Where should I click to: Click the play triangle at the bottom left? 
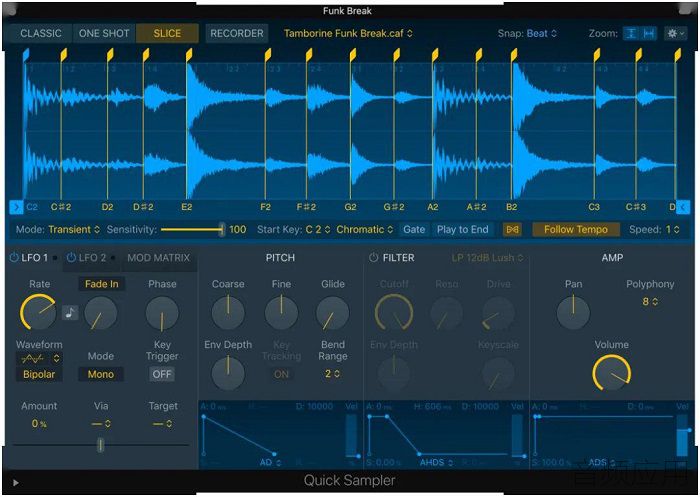pos(16,483)
